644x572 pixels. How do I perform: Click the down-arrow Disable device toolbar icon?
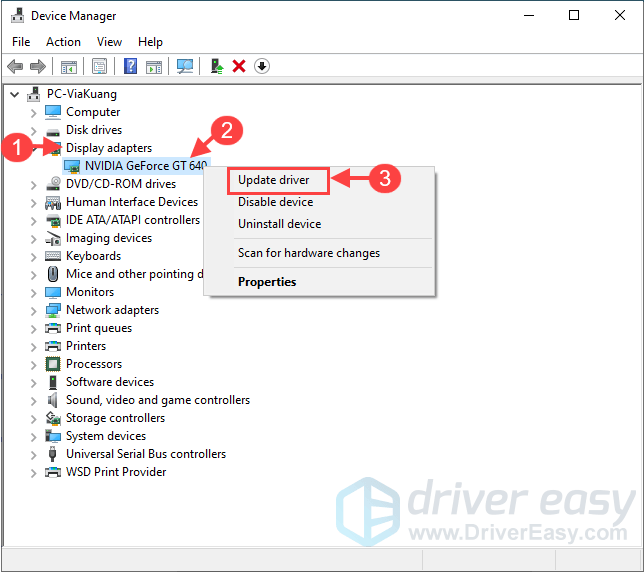[262, 66]
